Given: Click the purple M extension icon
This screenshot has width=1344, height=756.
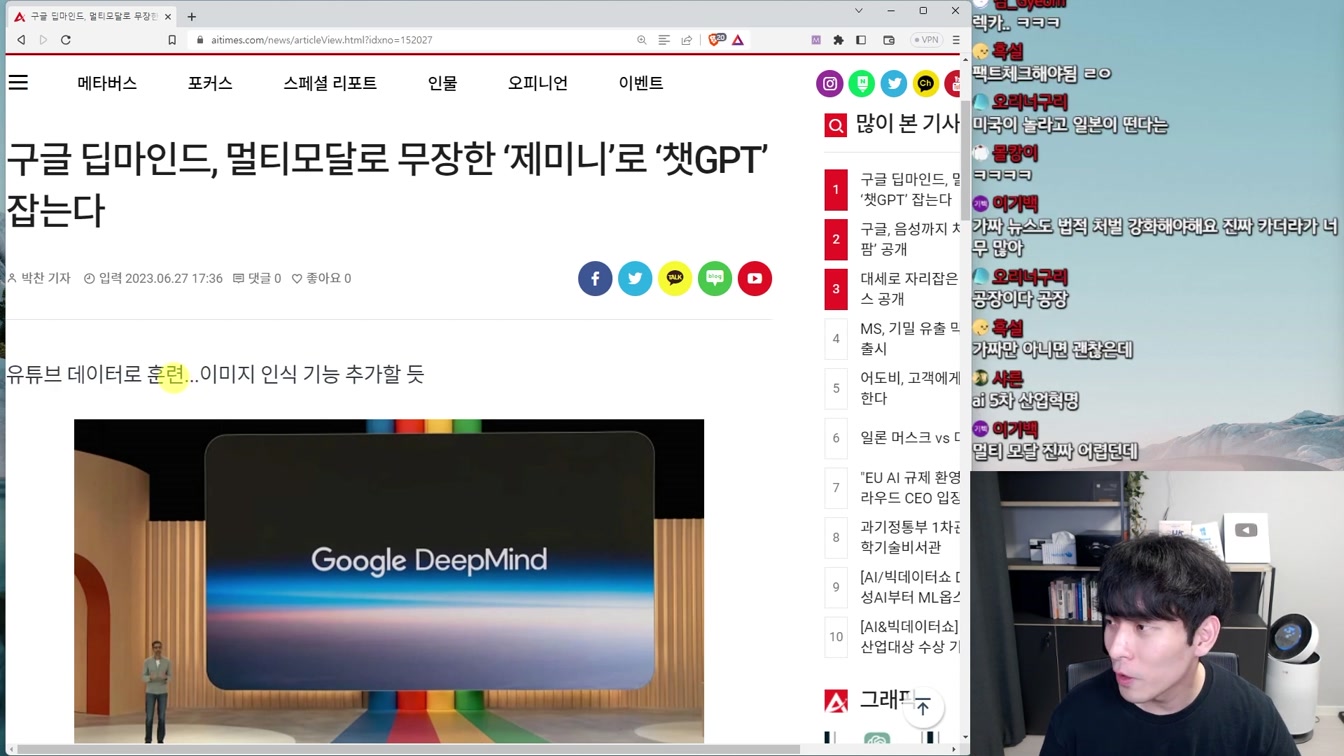Looking at the screenshot, I should (x=816, y=40).
